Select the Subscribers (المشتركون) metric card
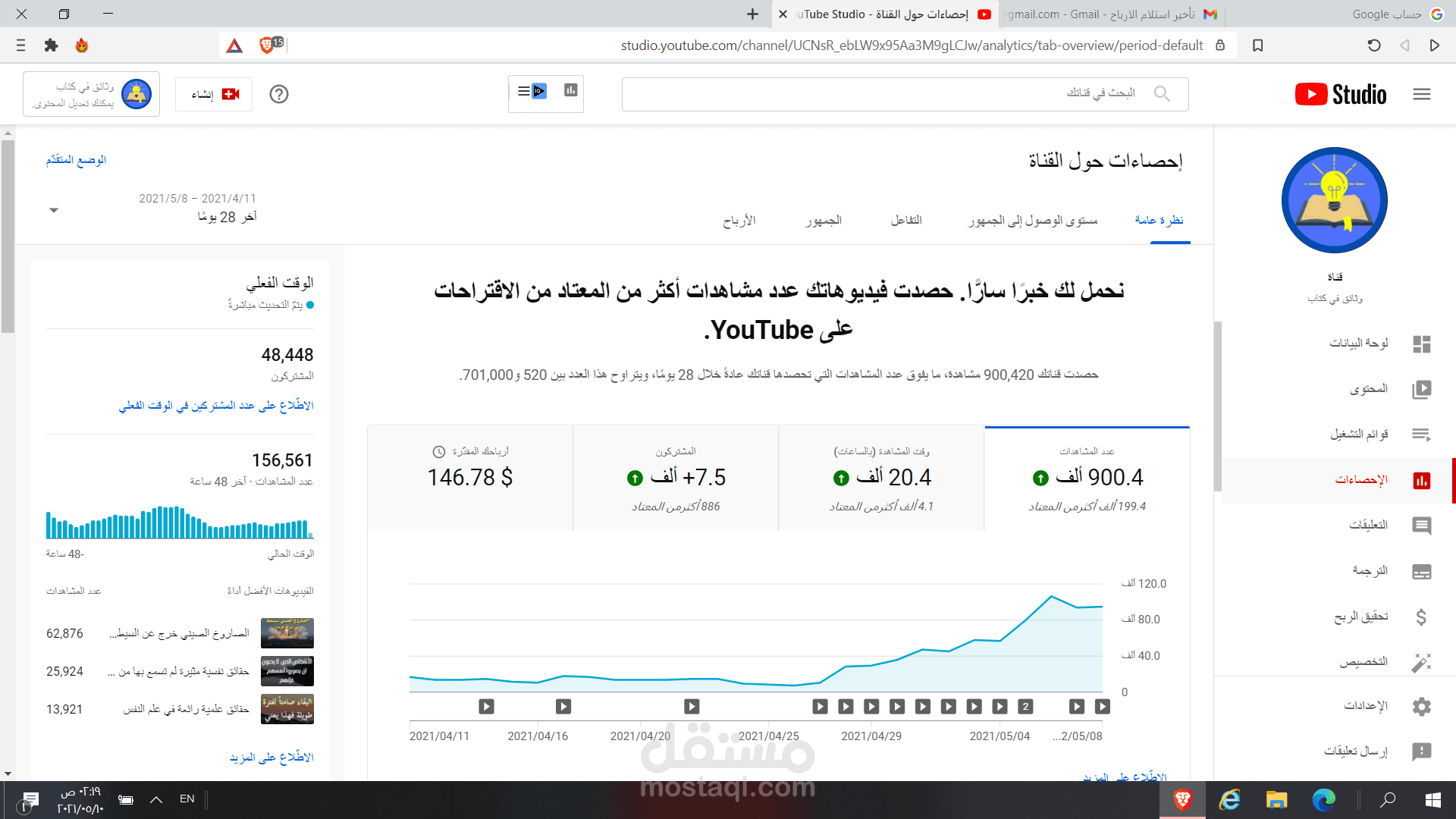This screenshot has width=1456, height=819. pyautogui.click(x=676, y=479)
